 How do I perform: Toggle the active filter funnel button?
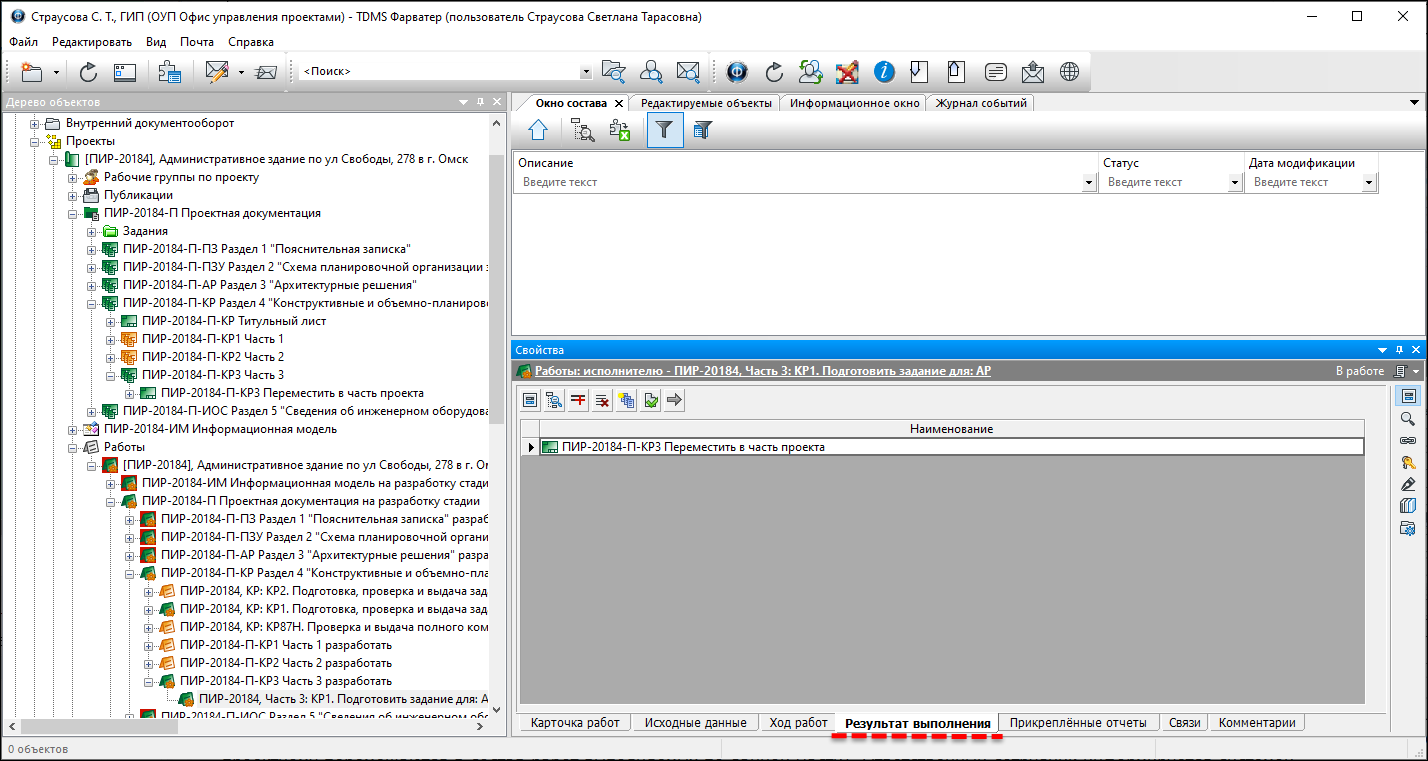coord(665,129)
